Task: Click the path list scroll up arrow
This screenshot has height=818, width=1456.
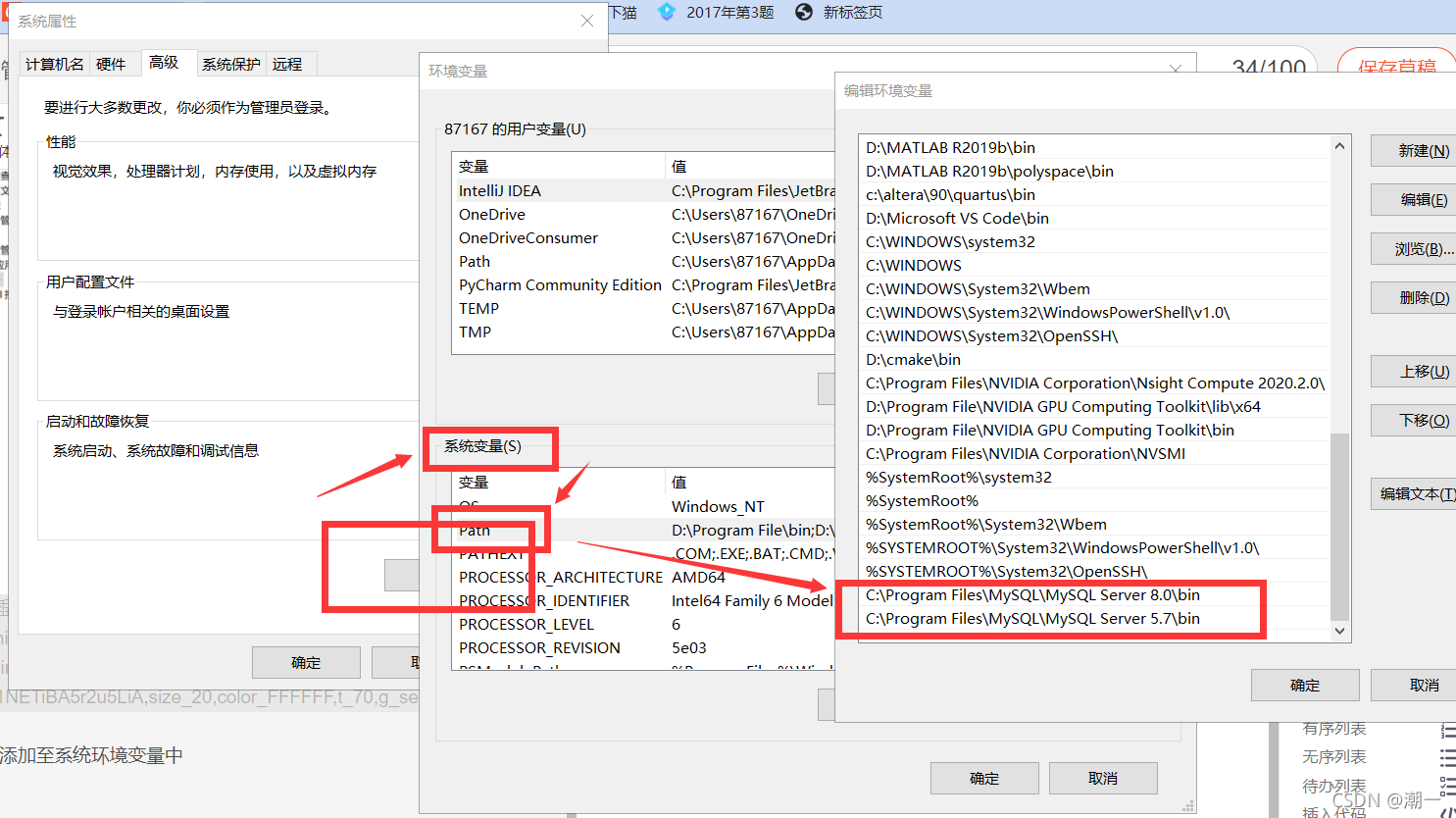Action: (x=1340, y=146)
